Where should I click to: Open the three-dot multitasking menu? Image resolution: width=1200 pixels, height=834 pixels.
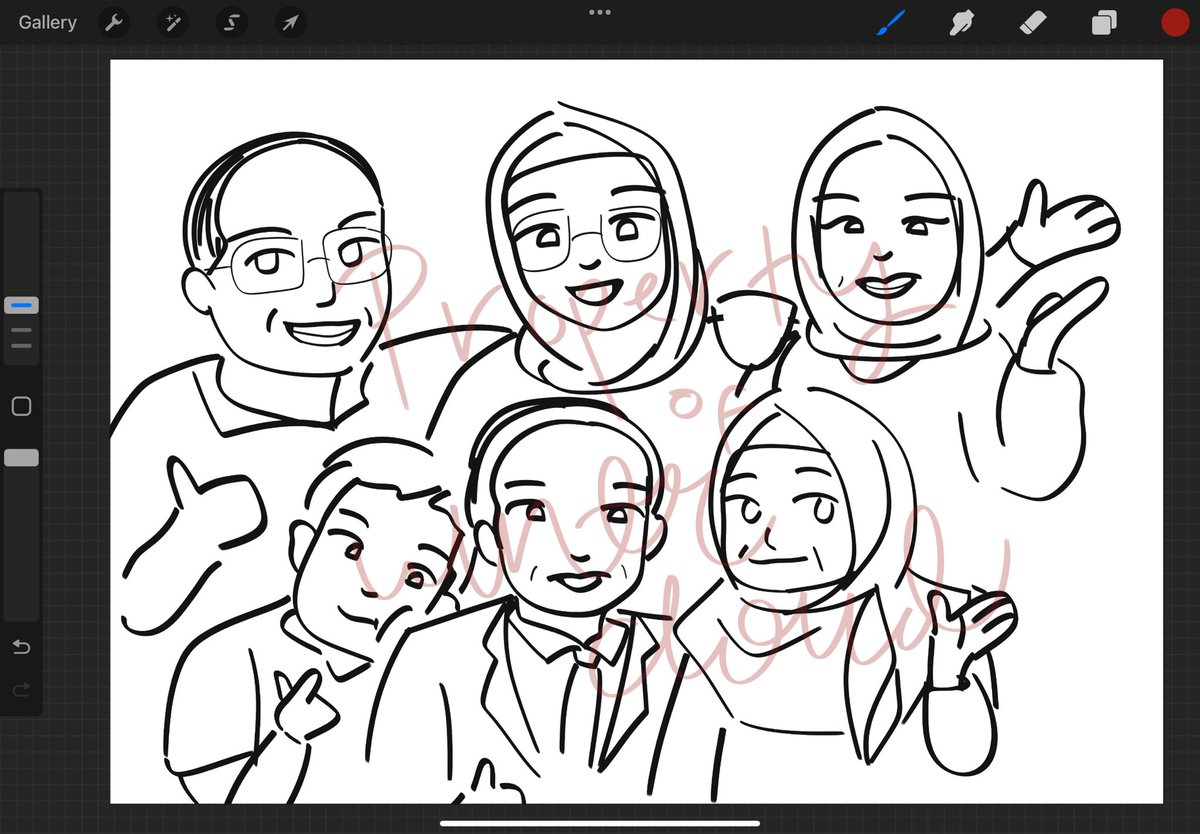click(600, 12)
